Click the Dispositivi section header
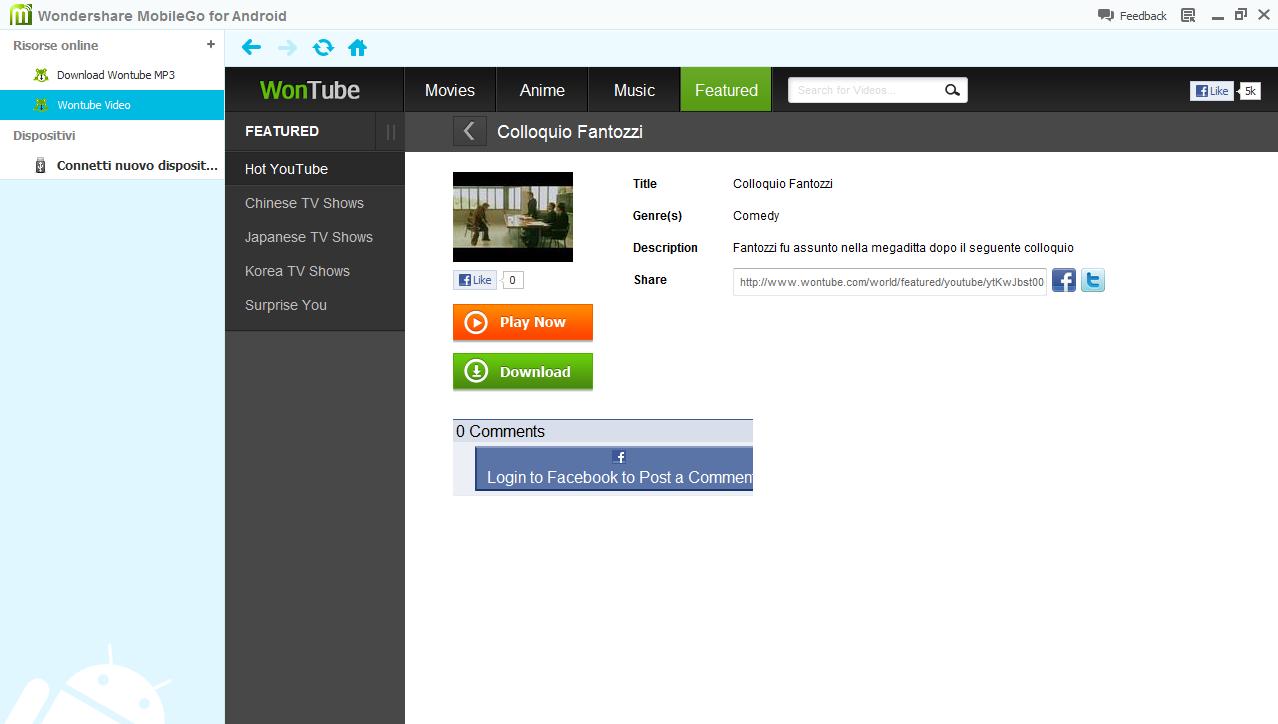 (x=44, y=135)
